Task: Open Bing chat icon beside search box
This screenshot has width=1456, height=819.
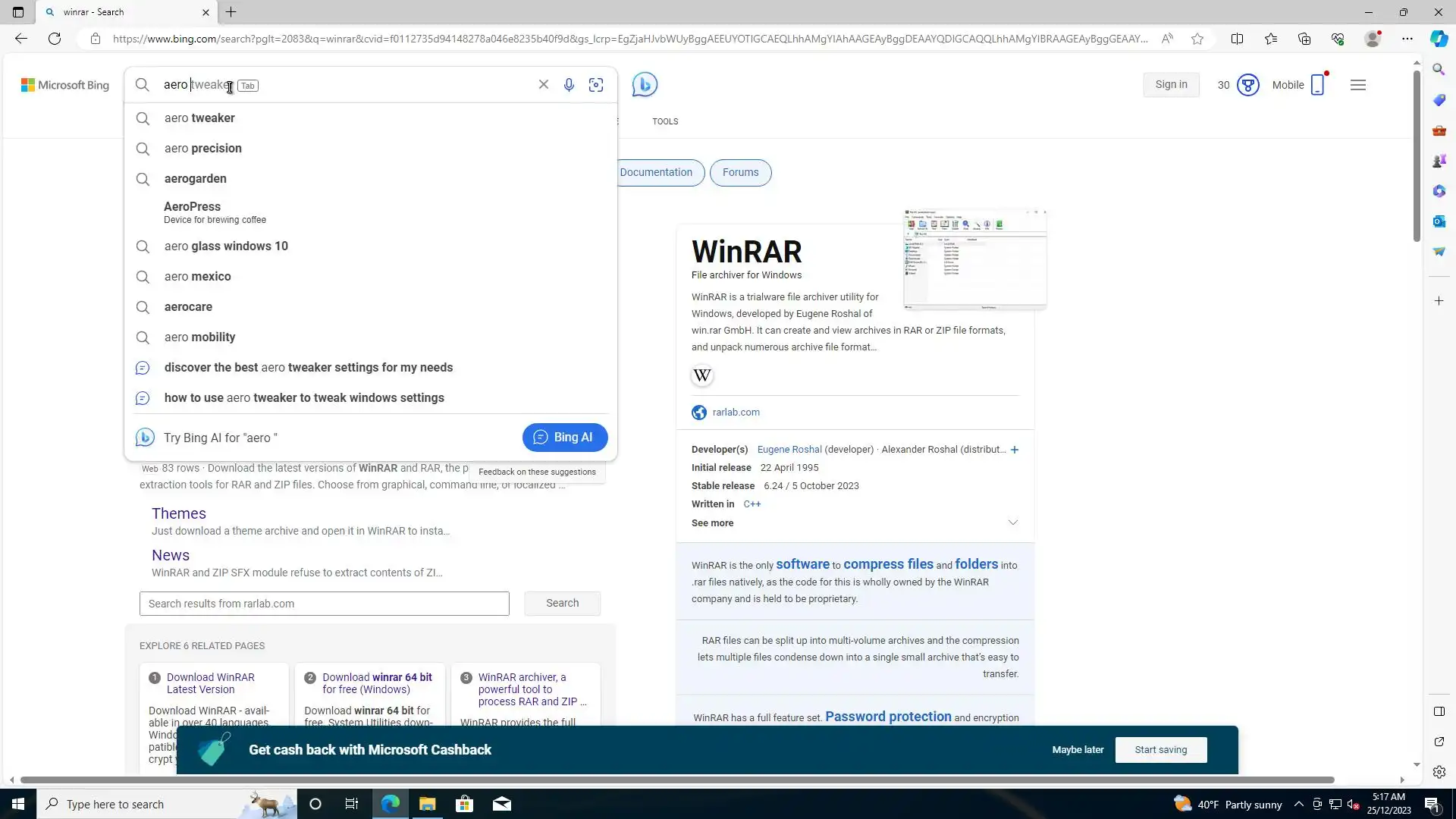Action: tap(645, 84)
